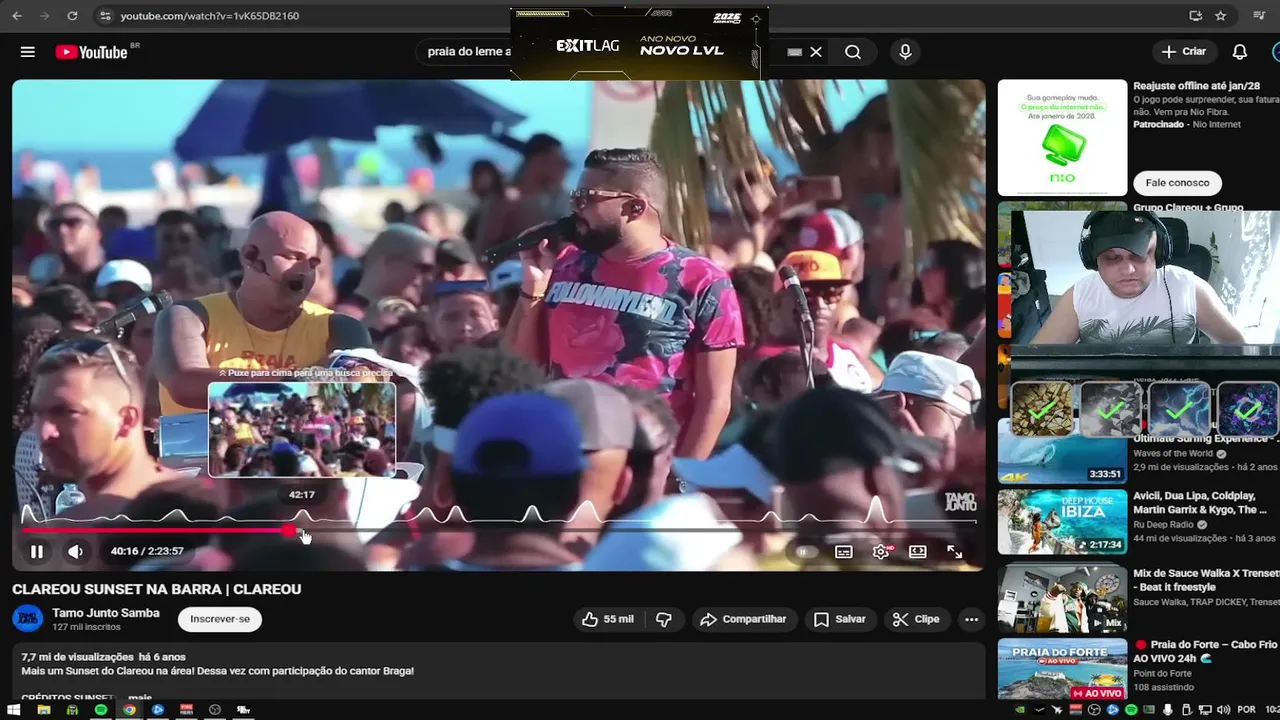
Task: Reload the browser page
Action: [x=72, y=16]
